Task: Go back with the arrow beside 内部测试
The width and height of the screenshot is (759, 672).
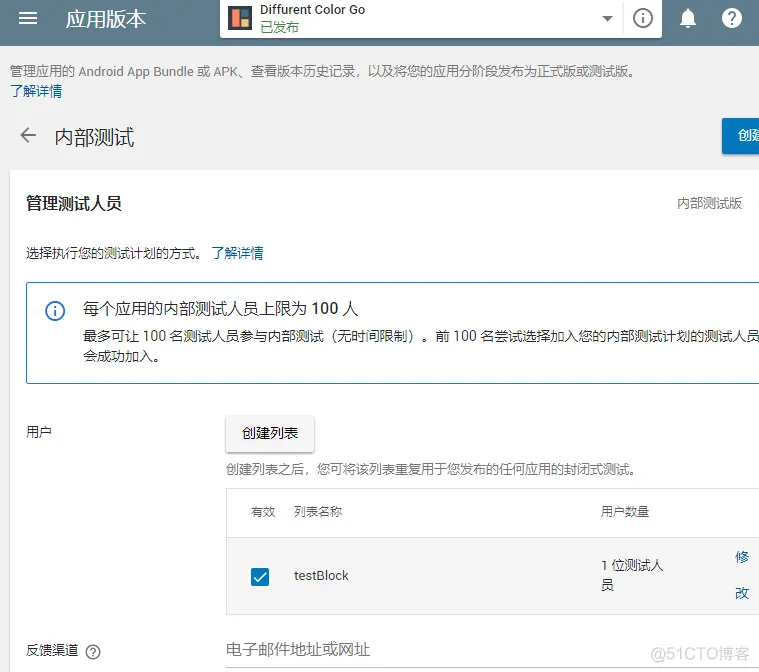Action: pyautogui.click(x=28, y=136)
